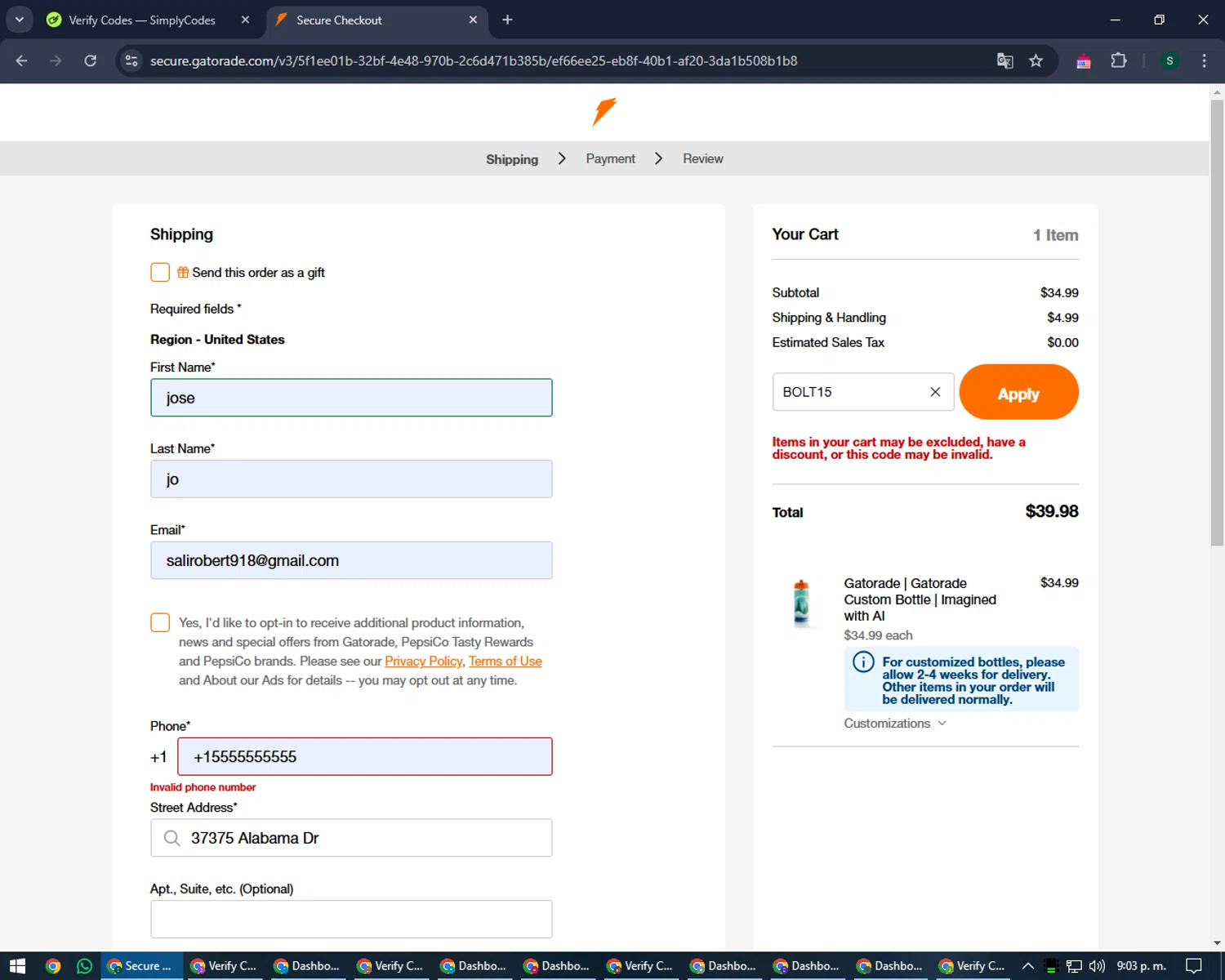
Task: Click the Email field
Action: click(351, 560)
